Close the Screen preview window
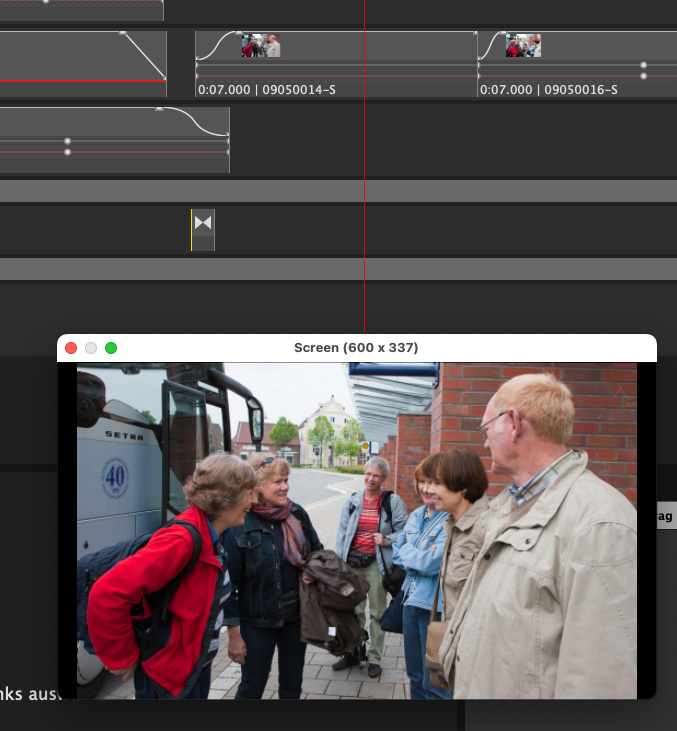Image resolution: width=677 pixels, height=731 pixels. click(71, 348)
